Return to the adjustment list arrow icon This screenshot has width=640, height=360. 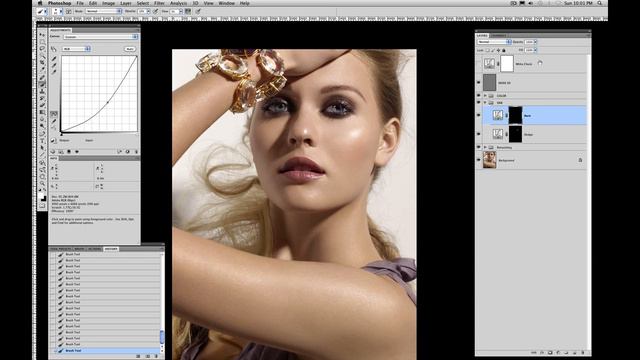coord(53,151)
